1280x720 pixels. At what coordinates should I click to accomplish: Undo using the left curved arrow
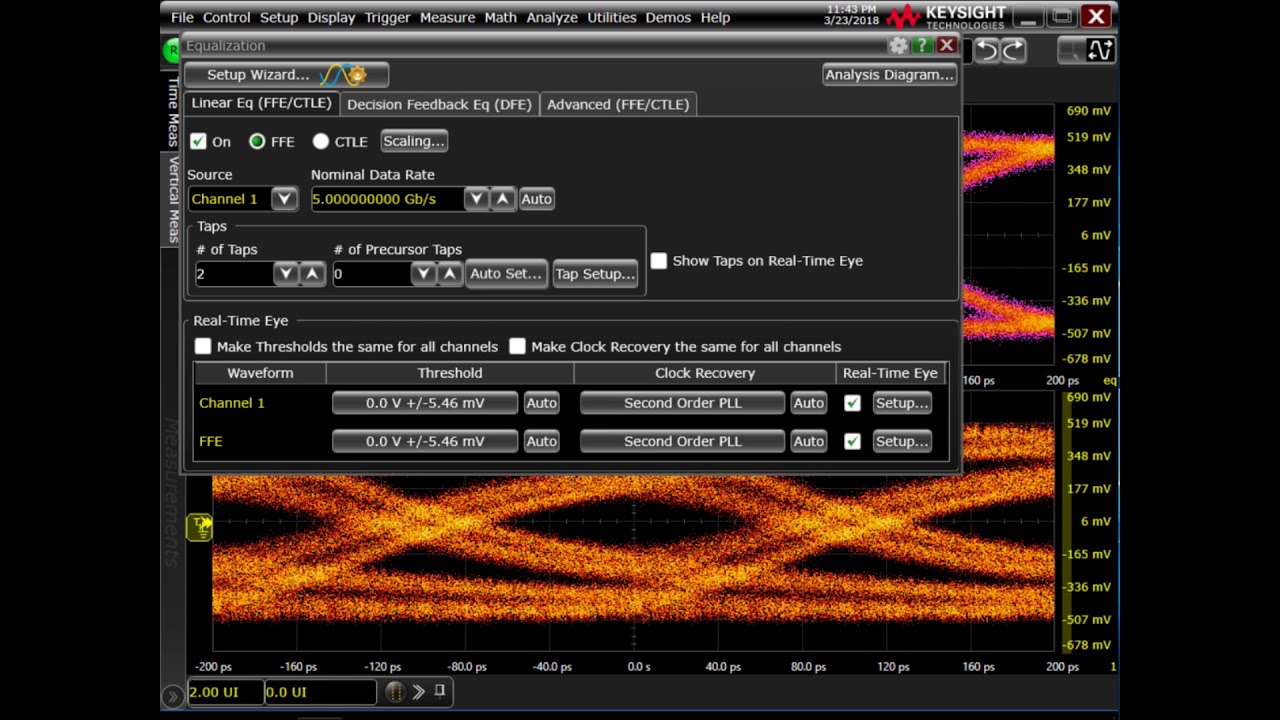tap(986, 51)
